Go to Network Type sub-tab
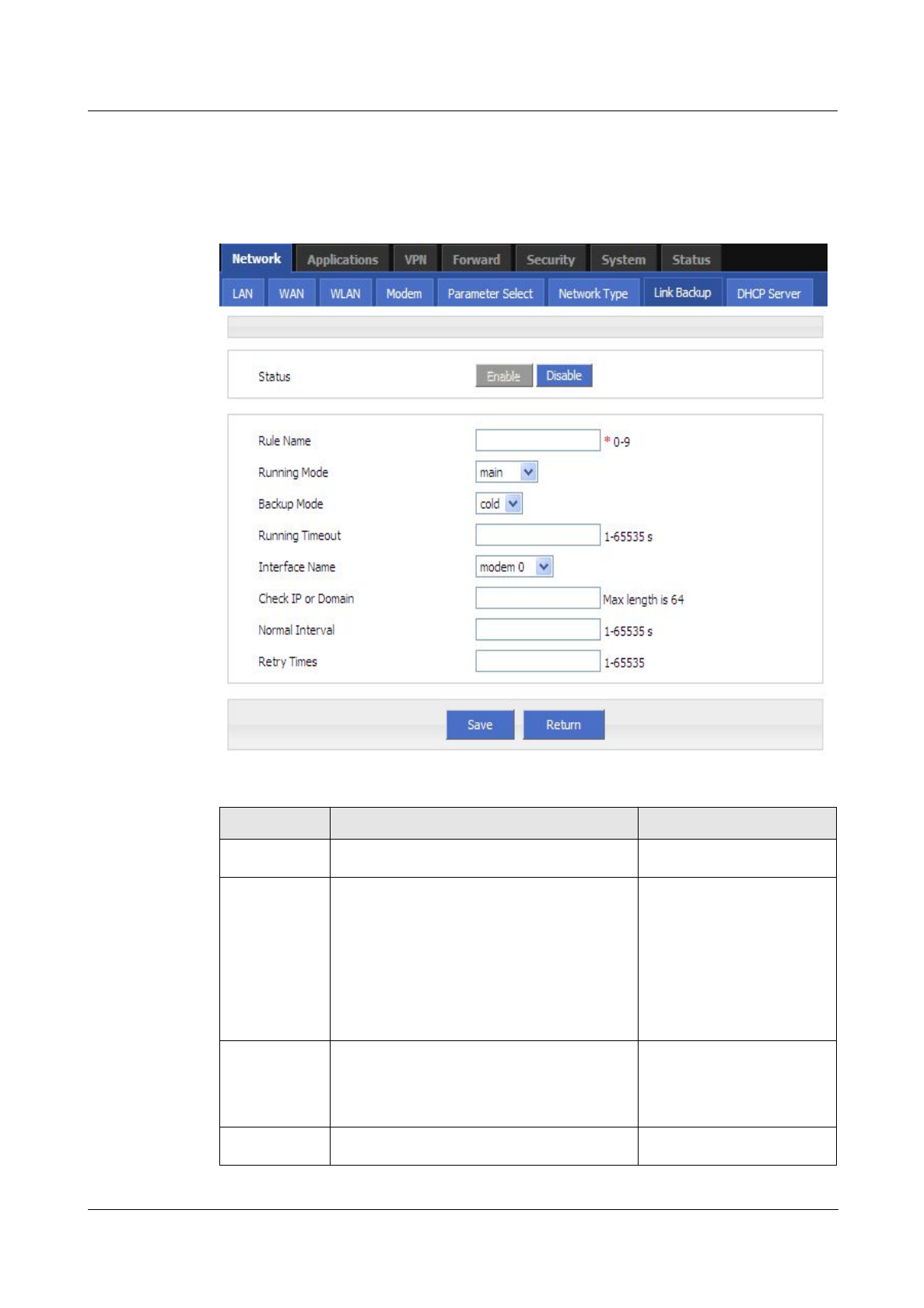The height and width of the screenshot is (1308, 924). tap(593, 293)
